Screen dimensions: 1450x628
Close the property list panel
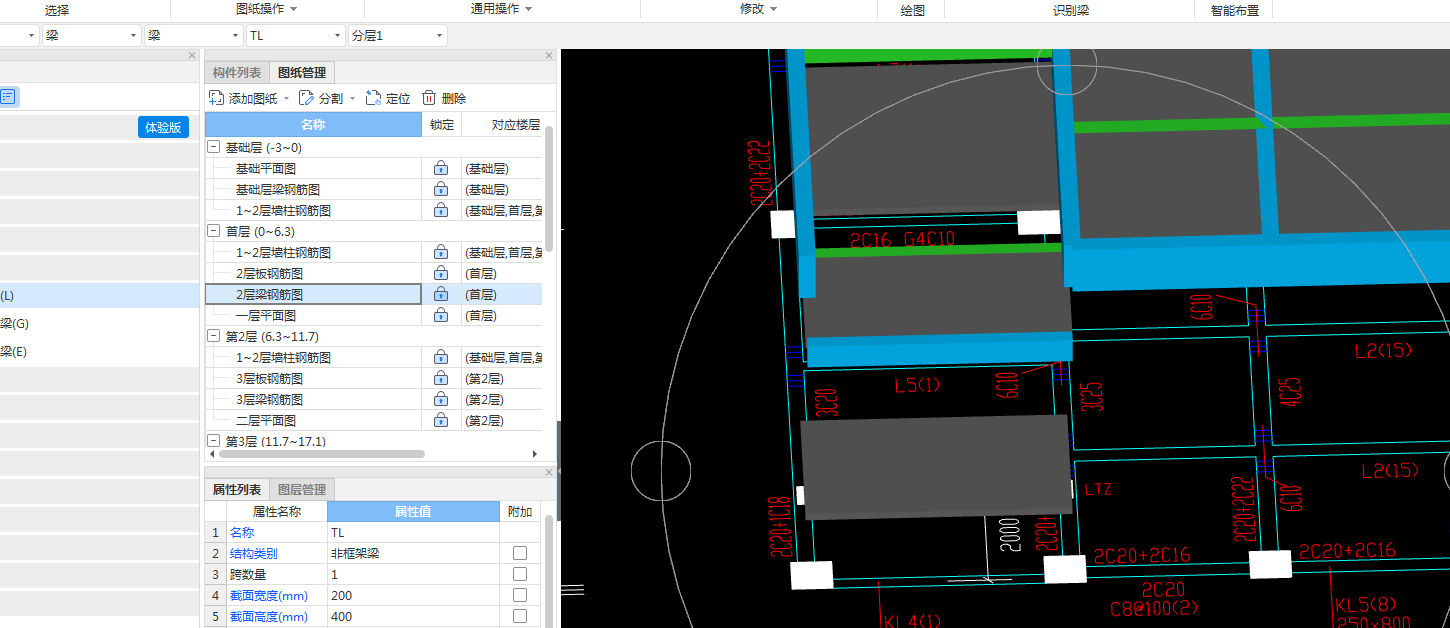(549, 472)
